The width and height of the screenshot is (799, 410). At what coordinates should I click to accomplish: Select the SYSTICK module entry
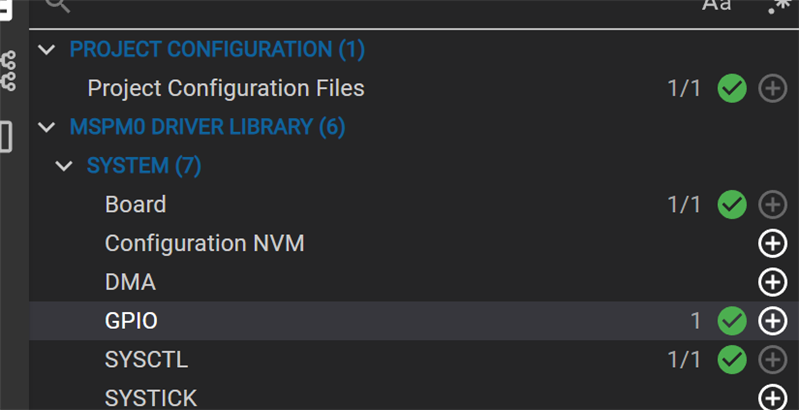tap(150, 397)
